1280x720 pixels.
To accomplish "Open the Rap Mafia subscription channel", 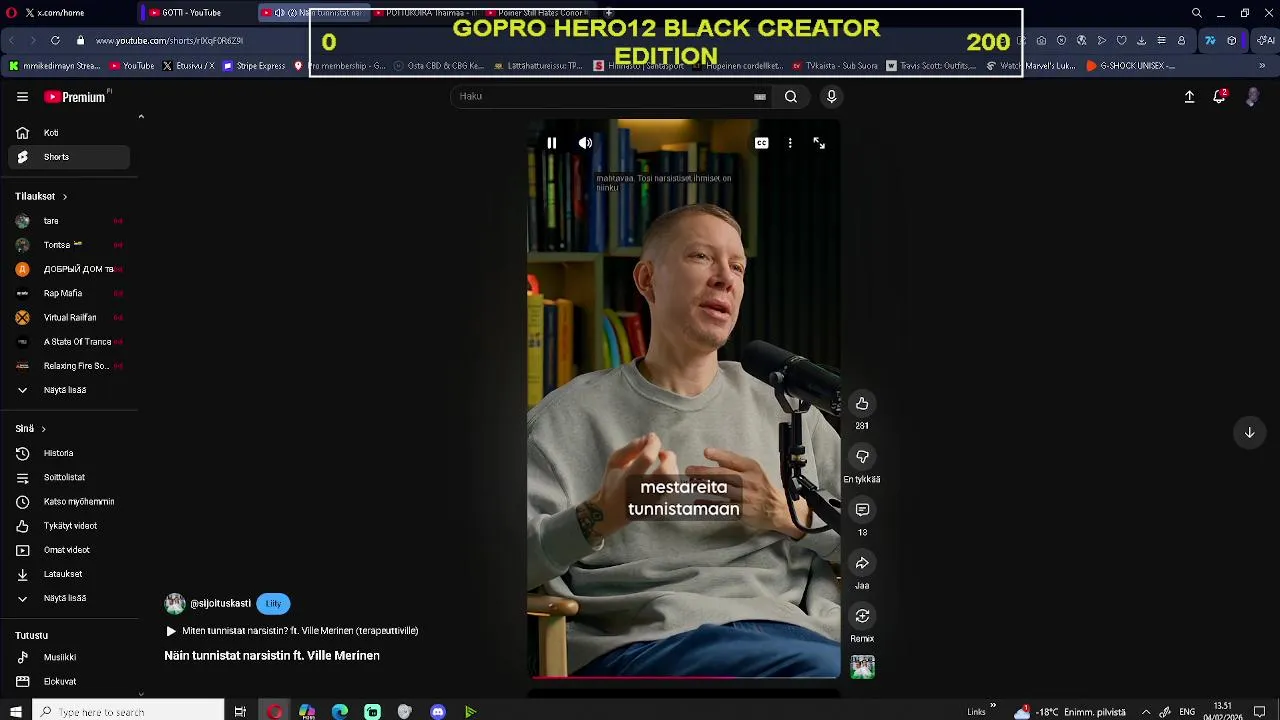I will click(69, 293).
